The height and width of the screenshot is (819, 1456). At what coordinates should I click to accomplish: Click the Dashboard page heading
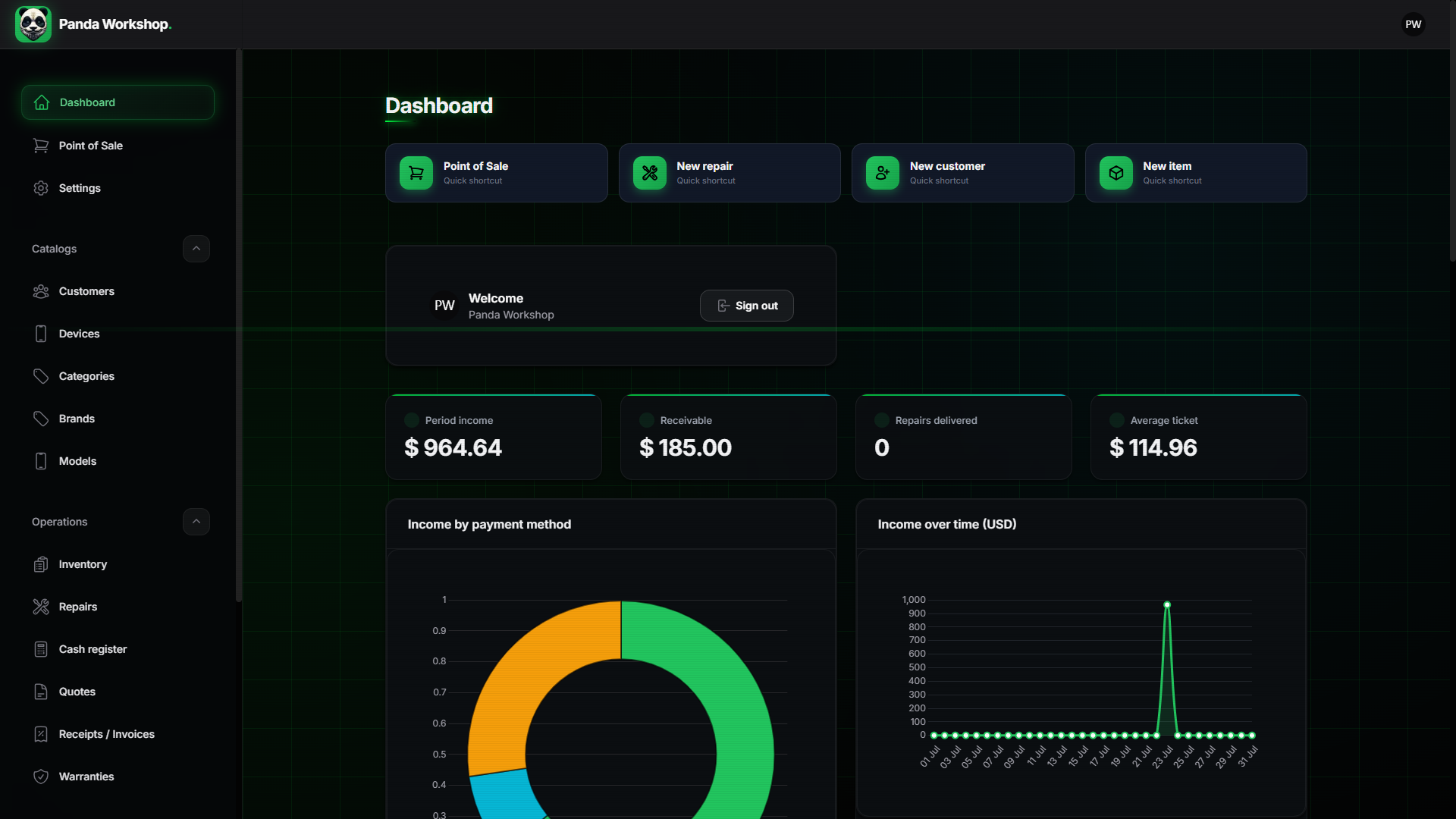(439, 105)
